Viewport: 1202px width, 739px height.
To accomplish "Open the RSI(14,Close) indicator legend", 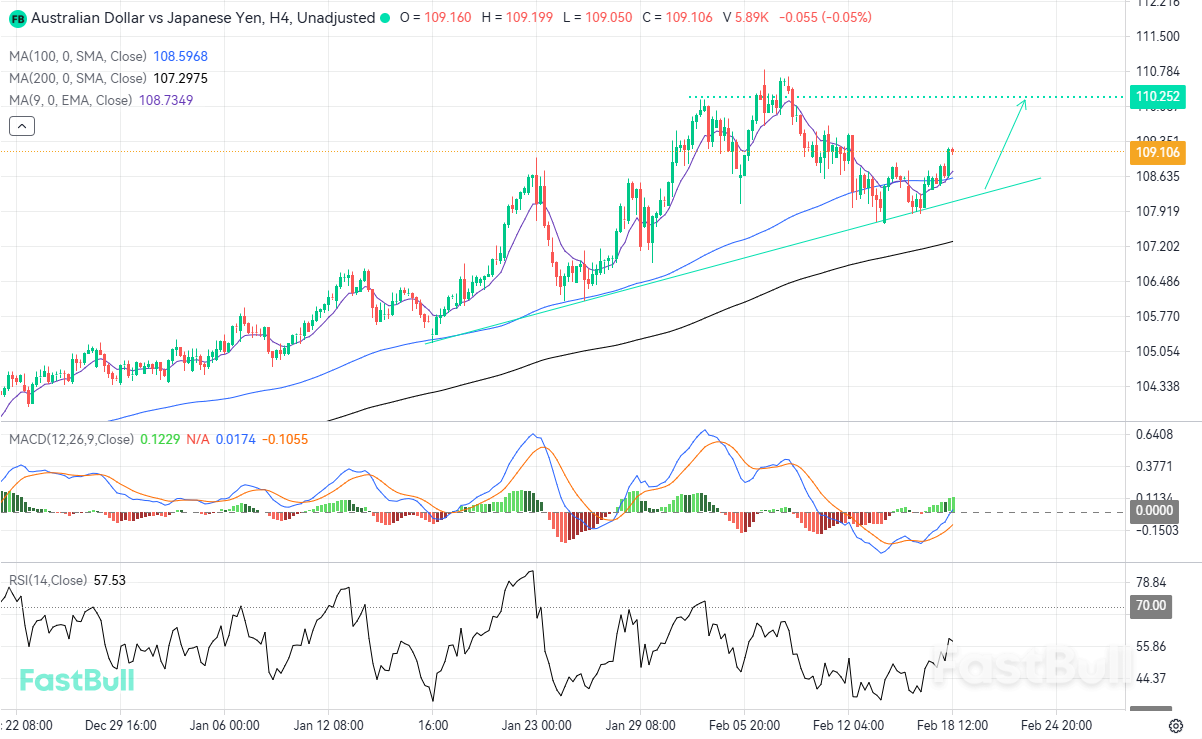I will [x=48, y=580].
